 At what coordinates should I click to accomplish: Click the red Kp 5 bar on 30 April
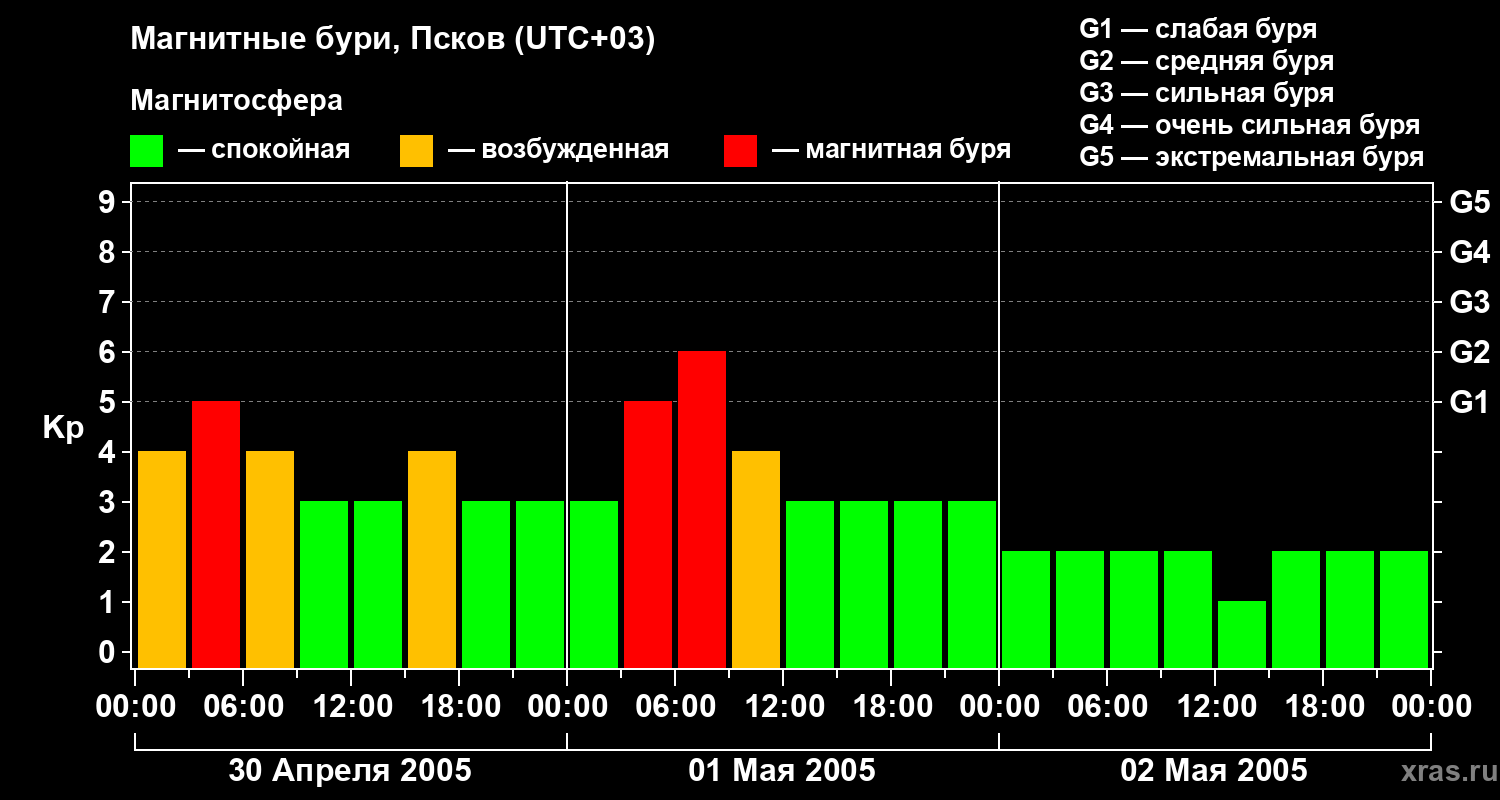[216, 534]
